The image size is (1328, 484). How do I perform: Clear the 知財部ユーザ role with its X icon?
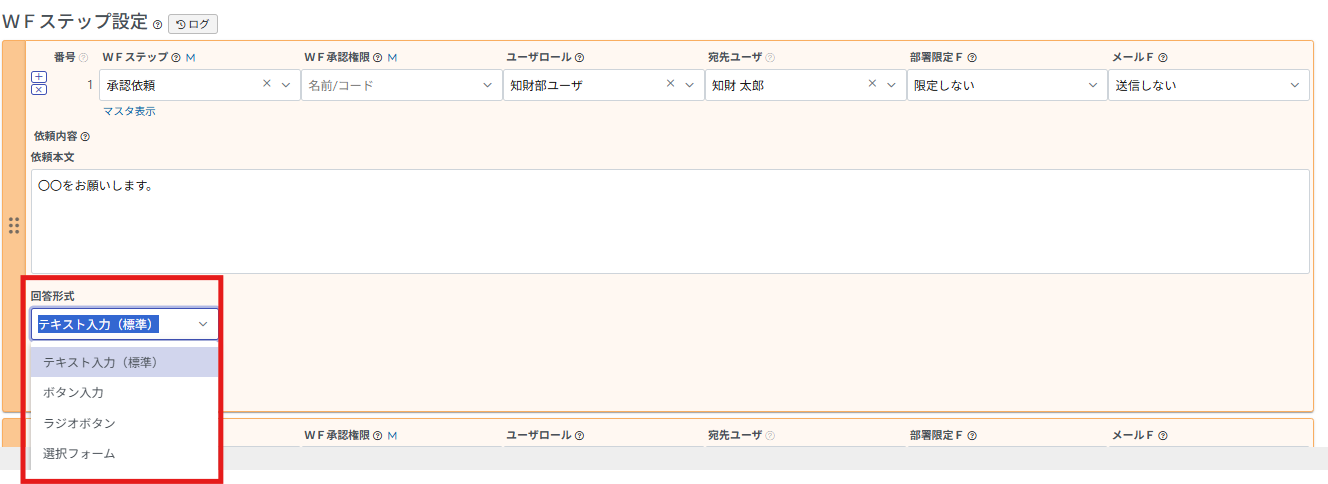[x=671, y=85]
